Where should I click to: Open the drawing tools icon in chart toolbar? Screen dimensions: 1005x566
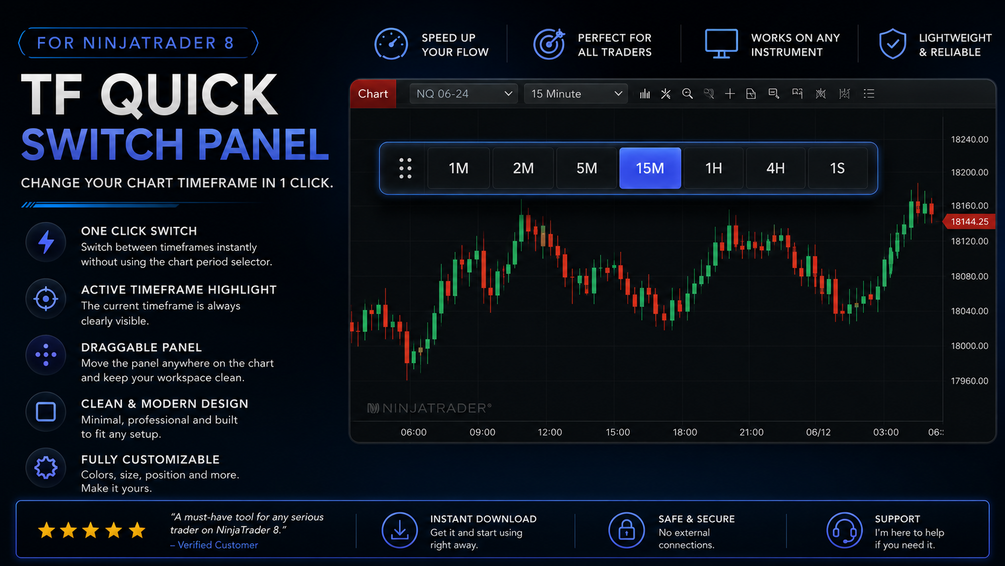666,94
